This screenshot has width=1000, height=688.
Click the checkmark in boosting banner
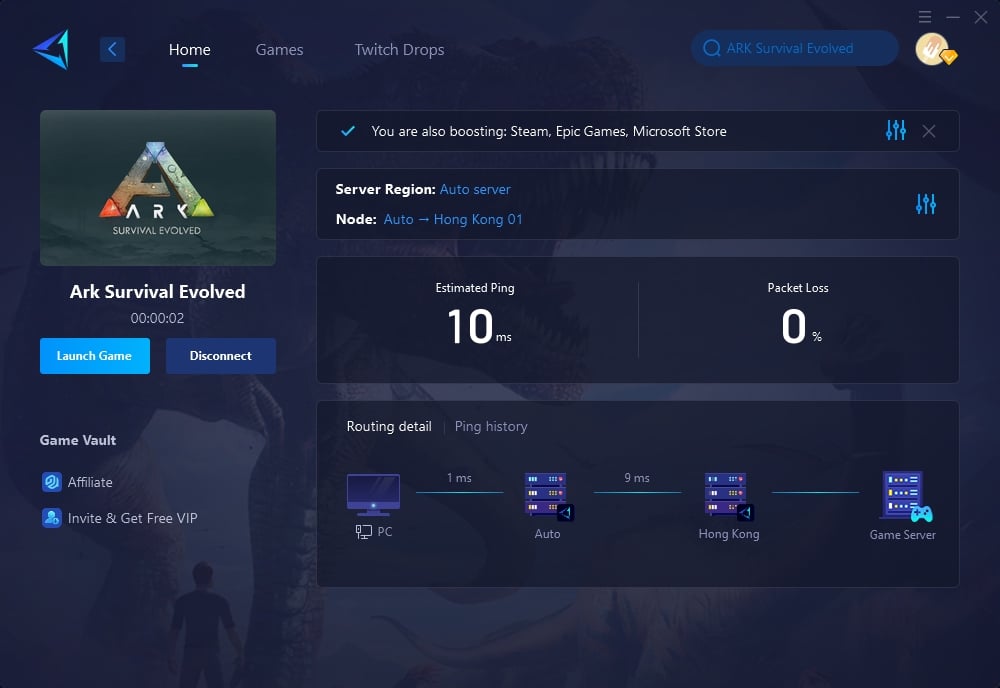coord(348,131)
